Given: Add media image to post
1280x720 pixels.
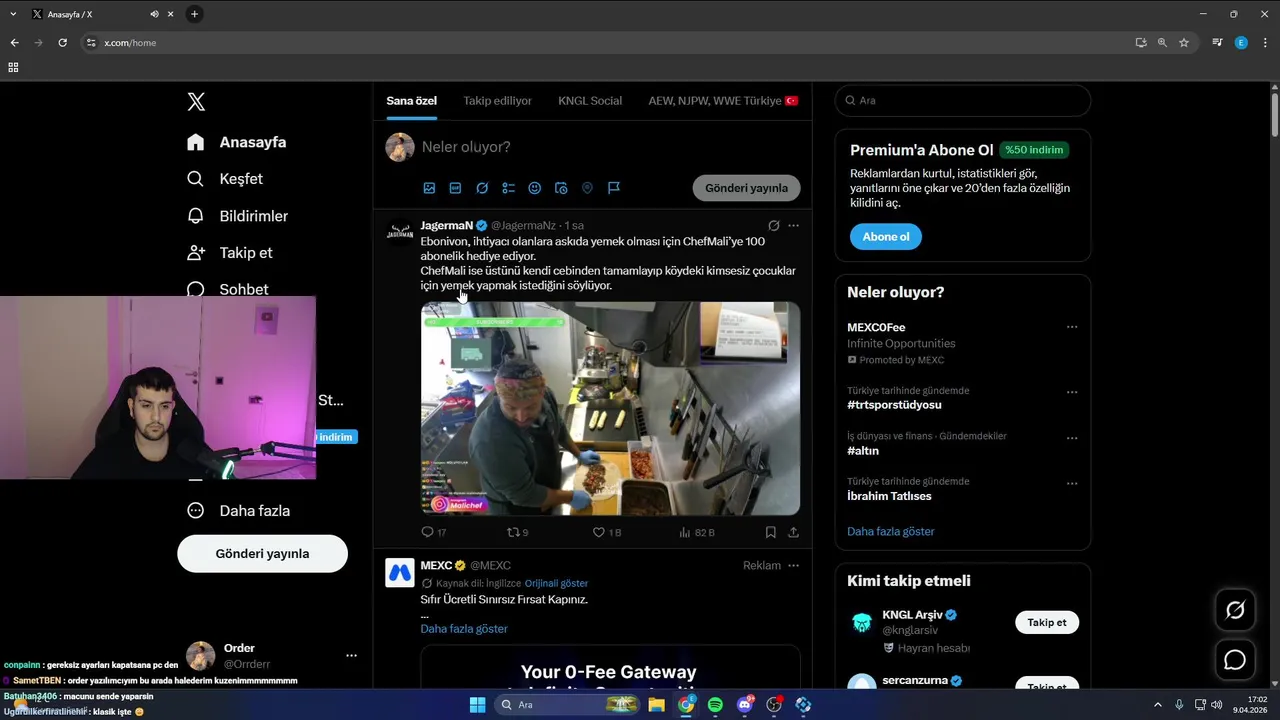Looking at the screenshot, I should click(x=429, y=188).
